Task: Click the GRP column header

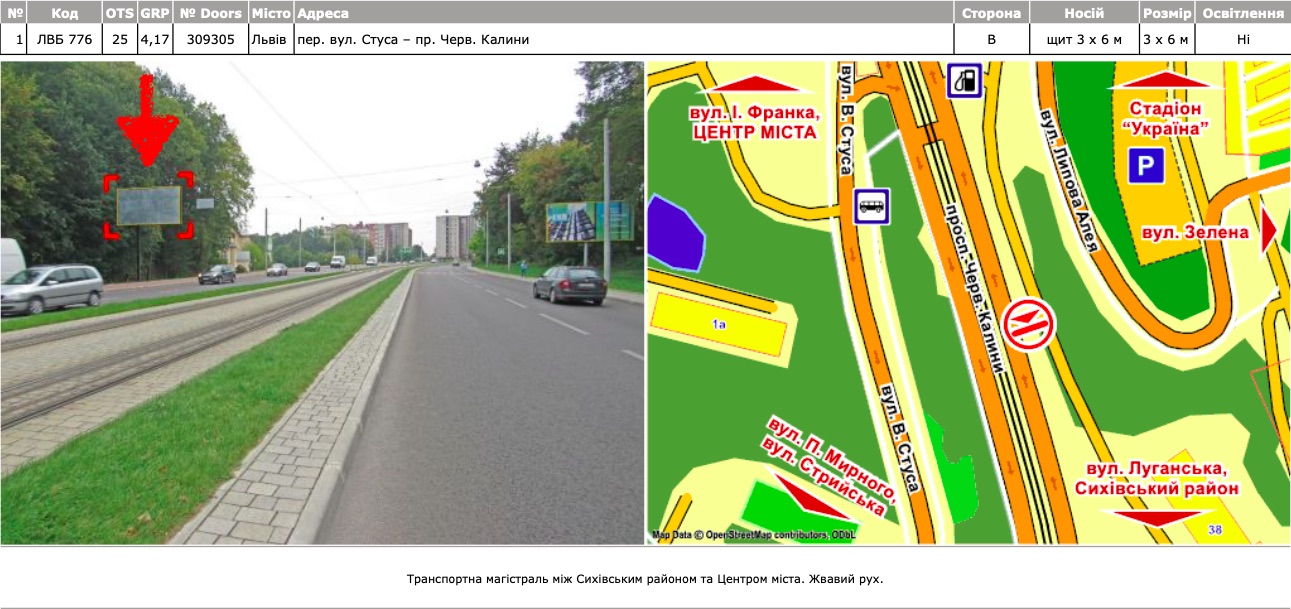Action: tap(154, 13)
